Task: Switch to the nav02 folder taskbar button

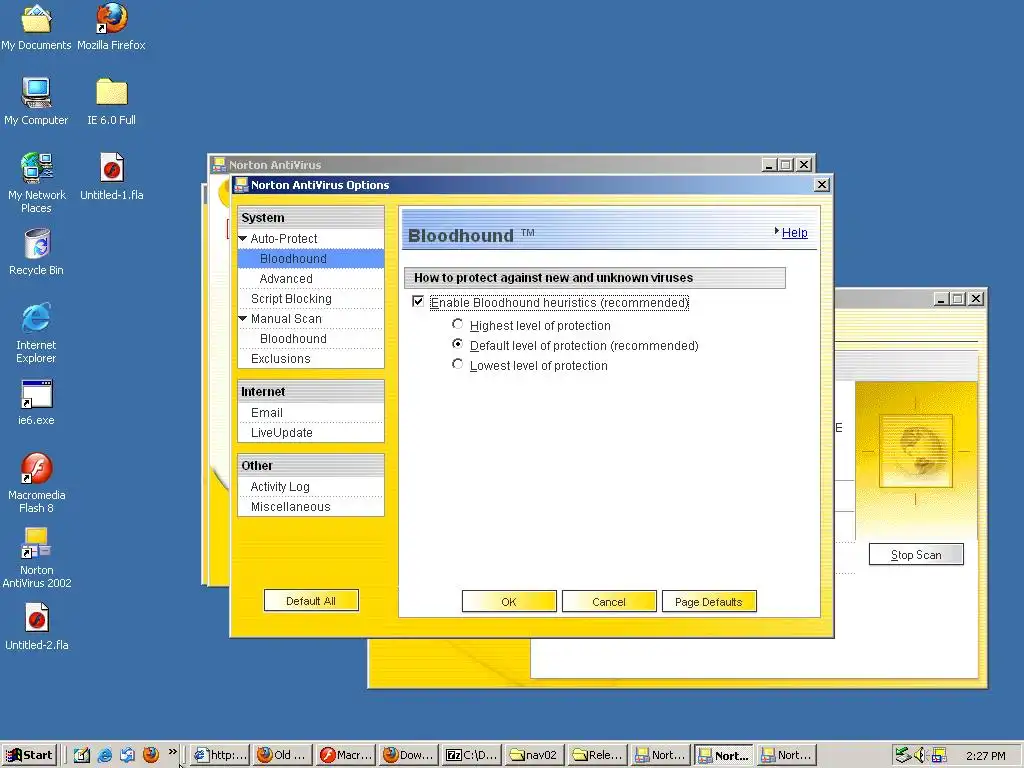Action: coord(534,755)
